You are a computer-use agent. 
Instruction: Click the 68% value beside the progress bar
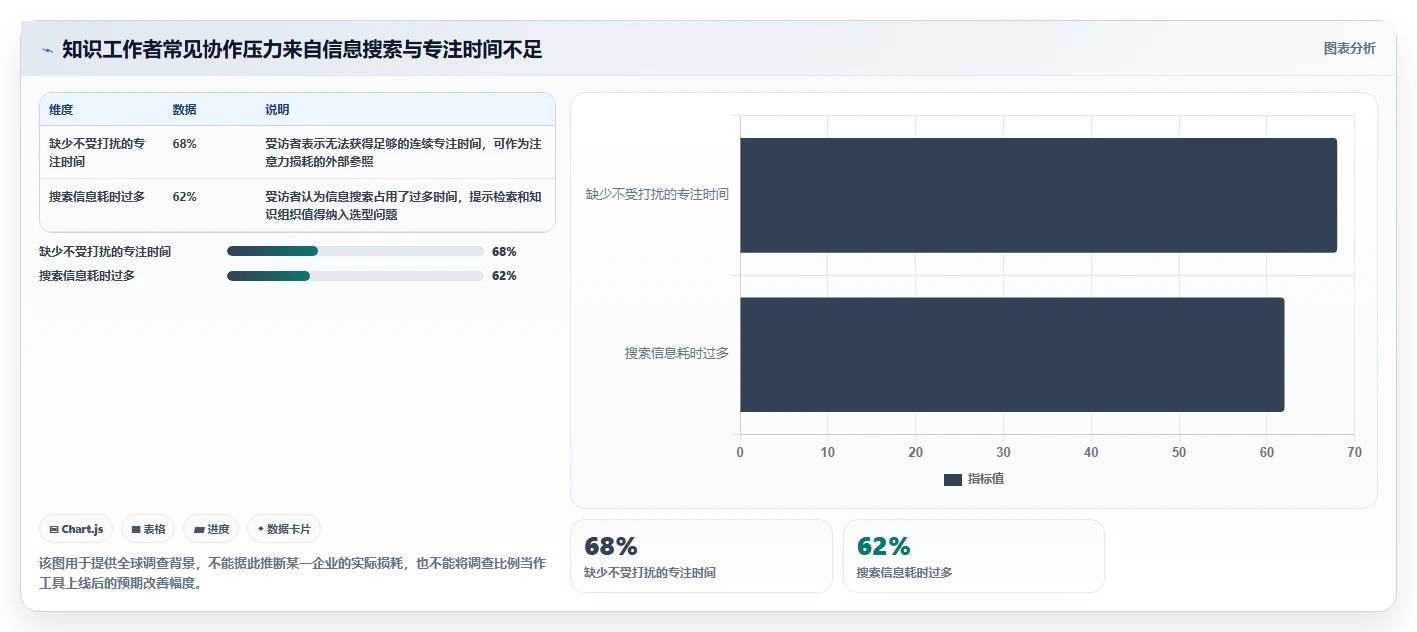(504, 252)
